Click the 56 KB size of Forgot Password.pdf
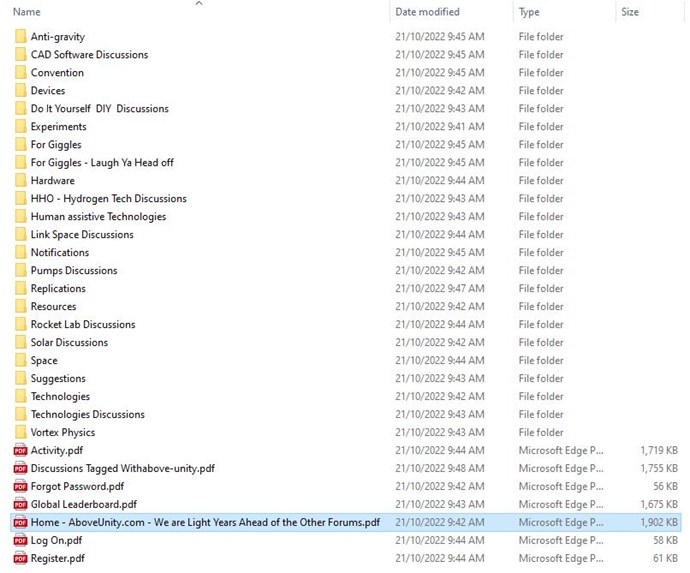The width and height of the screenshot is (690, 573). 665,486
